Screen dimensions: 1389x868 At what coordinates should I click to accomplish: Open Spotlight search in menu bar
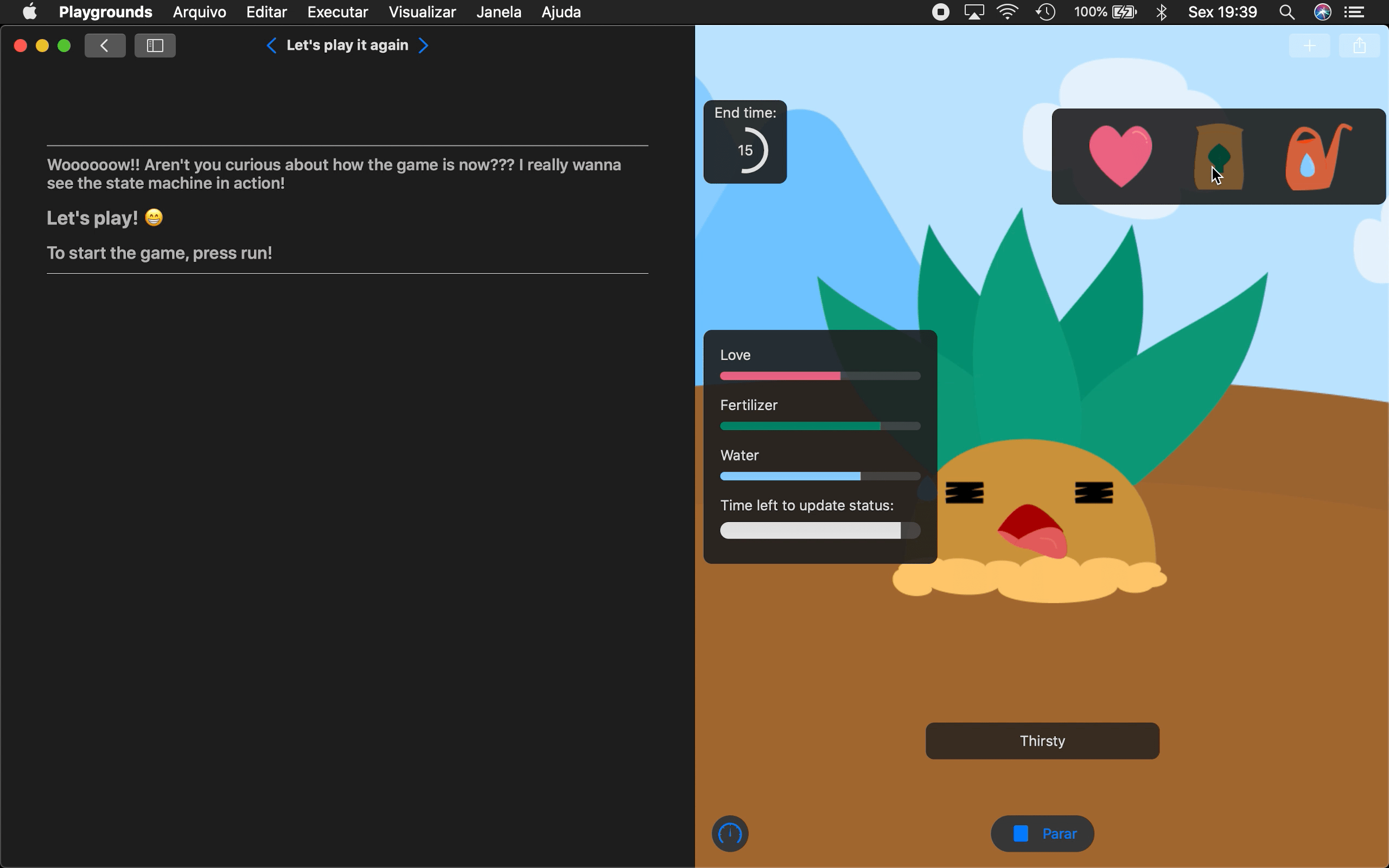(x=1287, y=12)
